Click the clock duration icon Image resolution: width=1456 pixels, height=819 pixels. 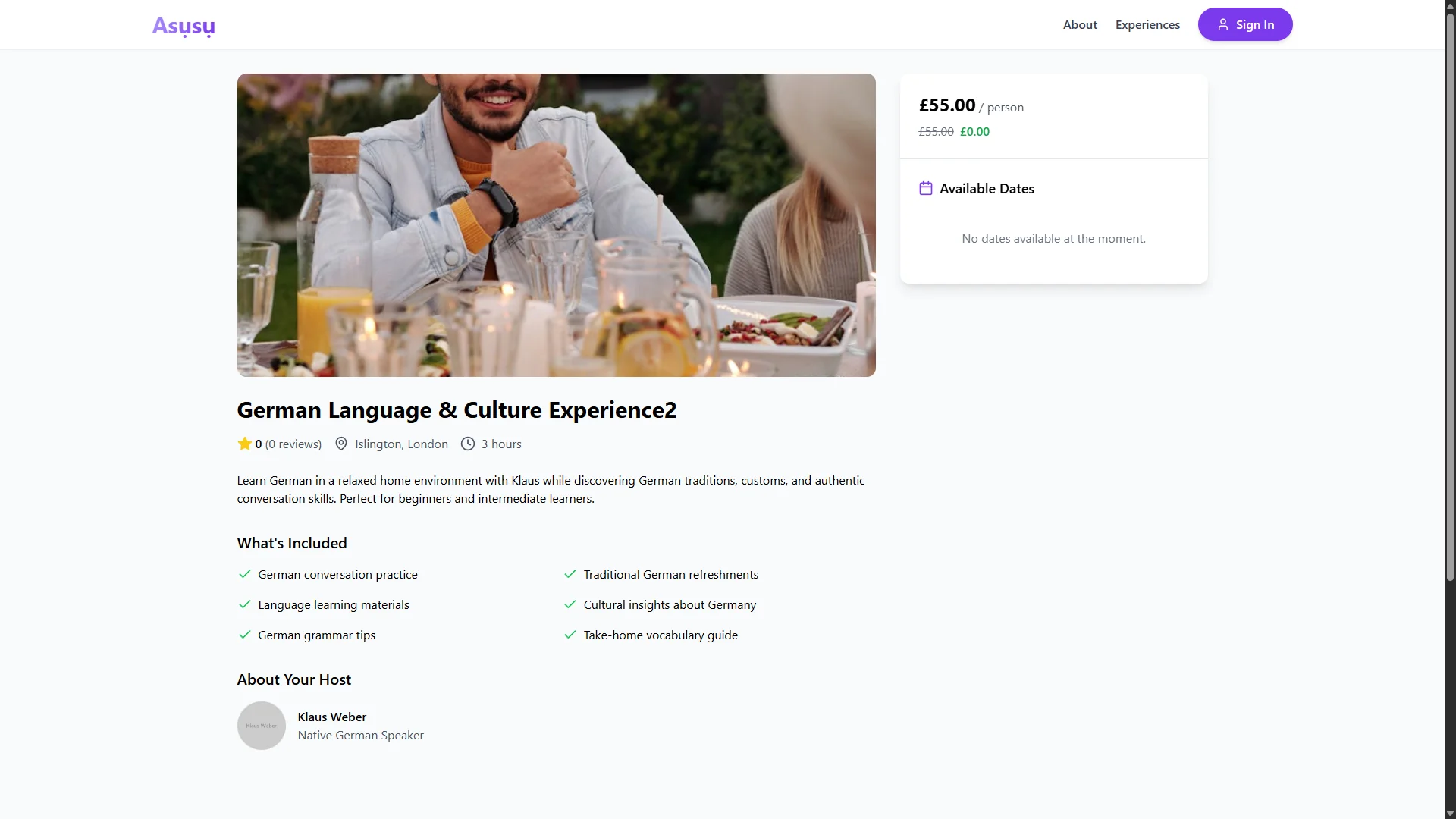(468, 444)
